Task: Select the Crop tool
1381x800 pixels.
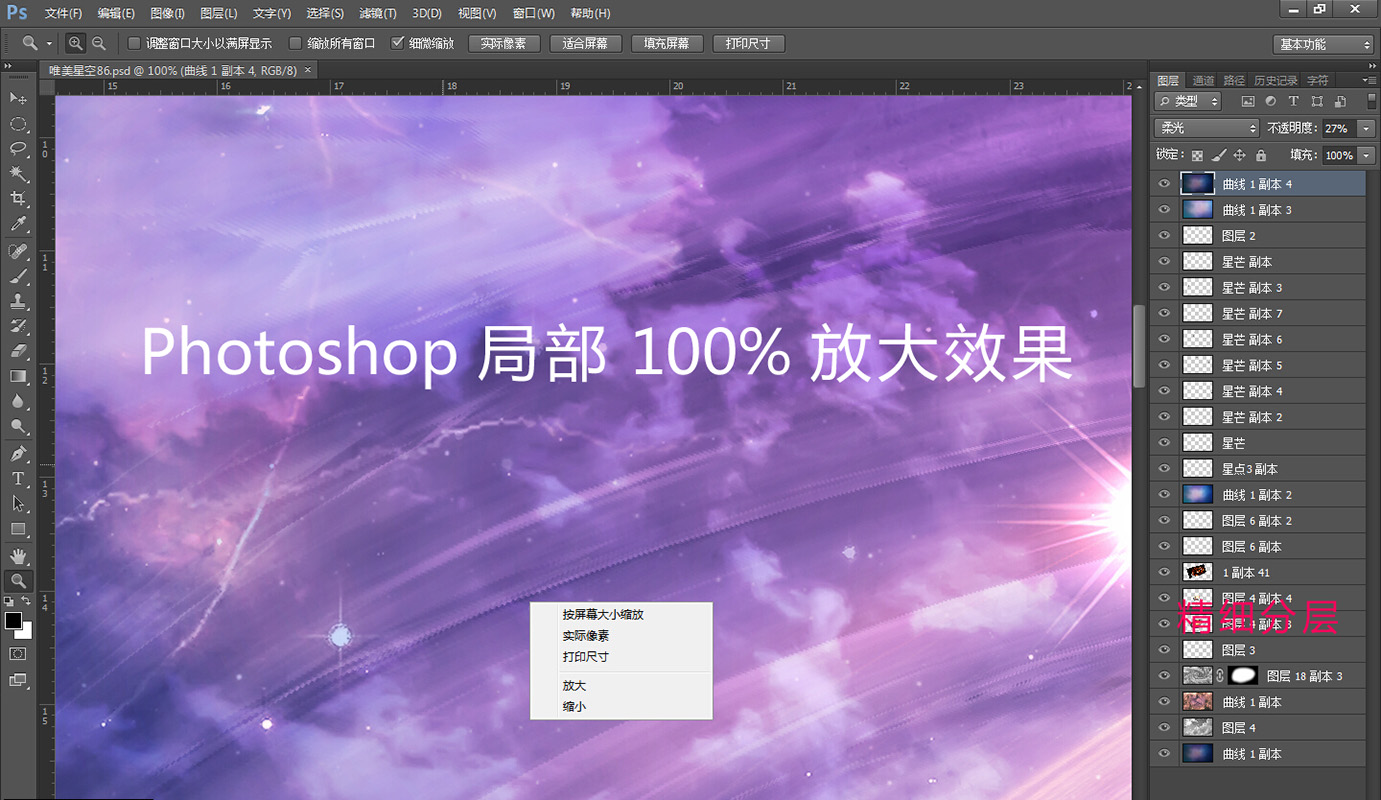Action: coord(18,199)
